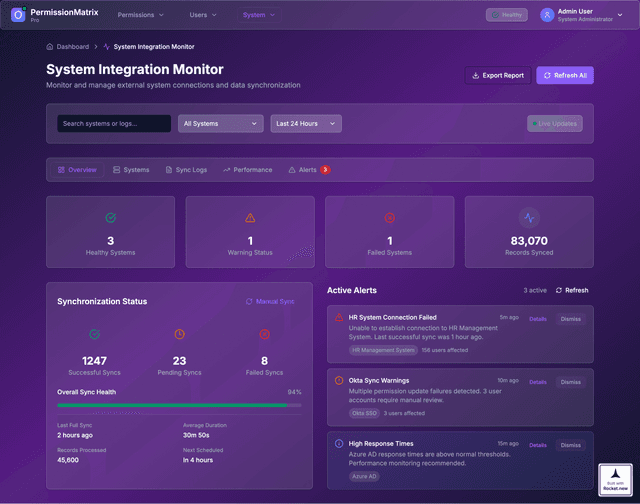
Task: Open the All Systems dropdown
Action: [220, 124]
